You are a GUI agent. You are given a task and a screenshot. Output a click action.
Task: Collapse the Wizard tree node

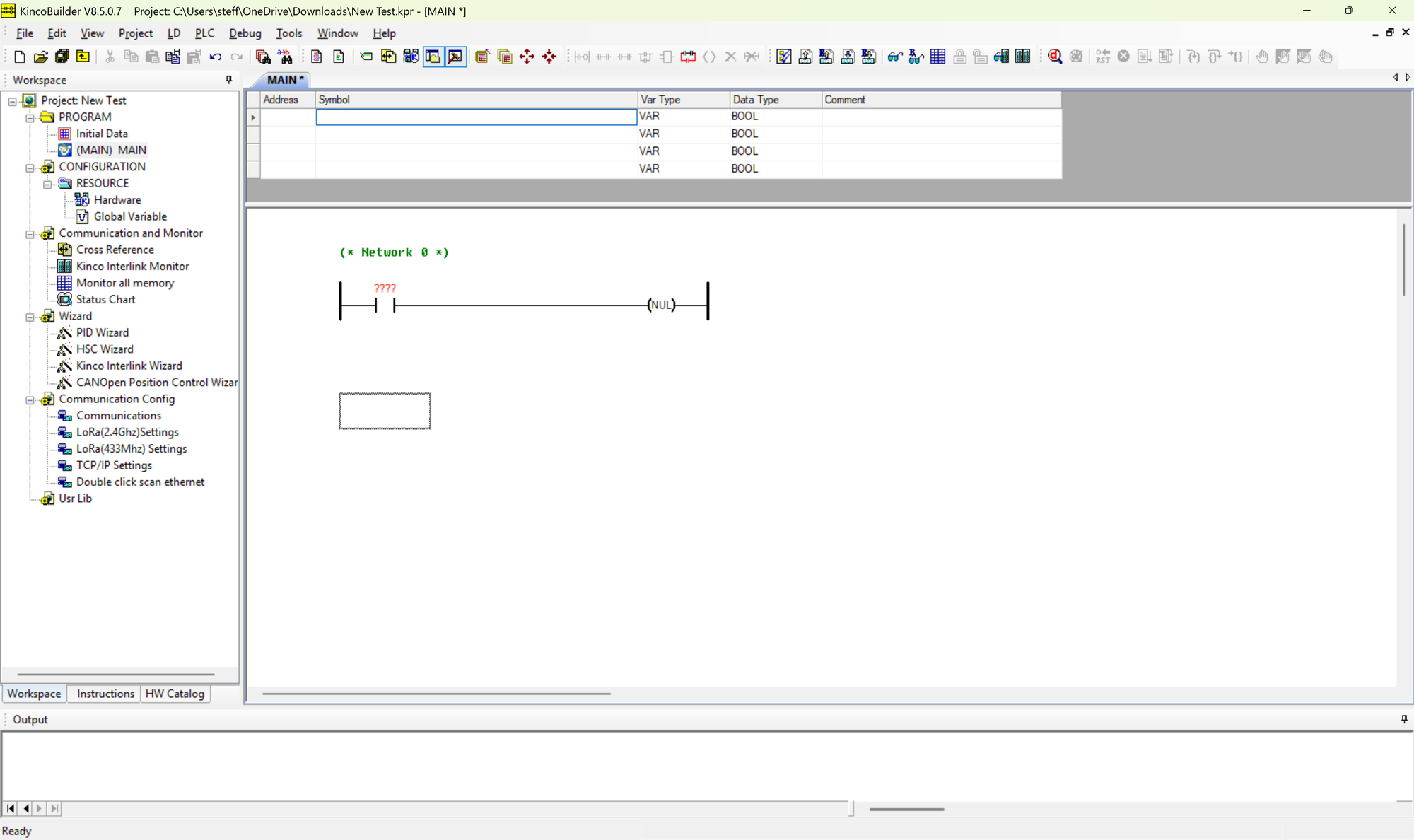tap(30, 316)
